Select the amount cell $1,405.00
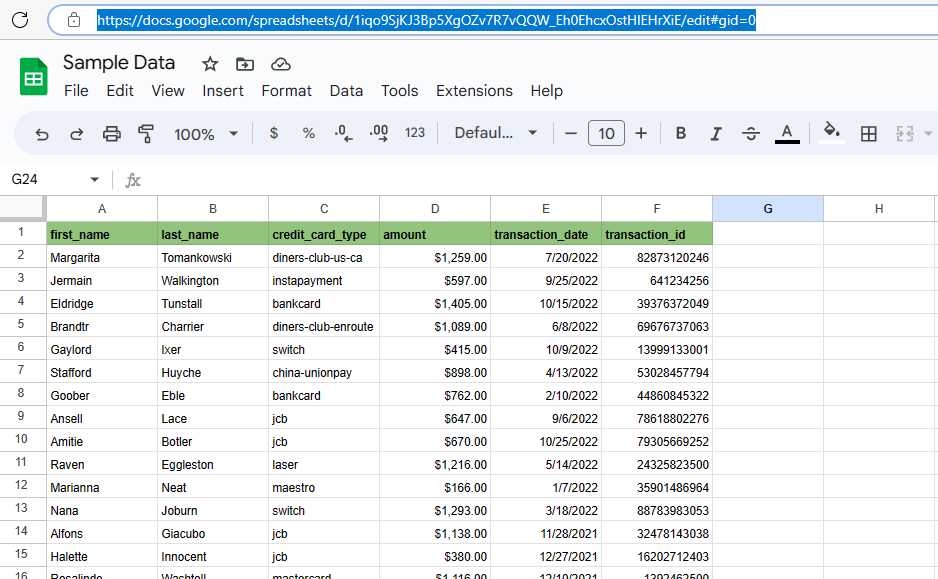This screenshot has height=579, width=938. coord(435,303)
